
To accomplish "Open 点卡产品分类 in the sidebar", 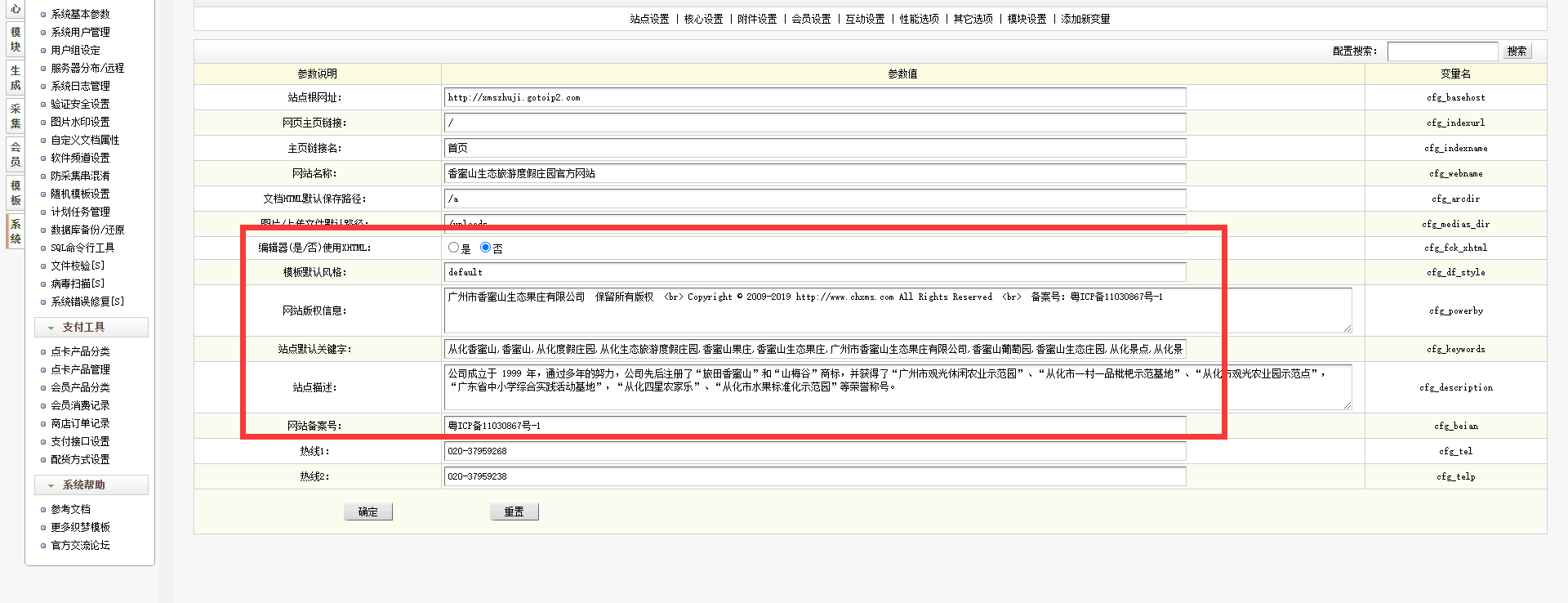I will 80,351.
